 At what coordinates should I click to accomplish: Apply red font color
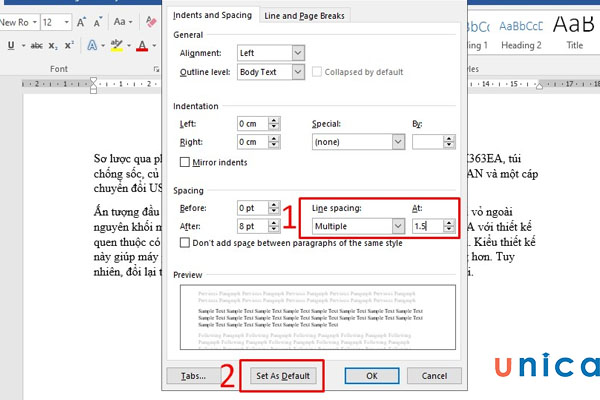(x=142, y=46)
